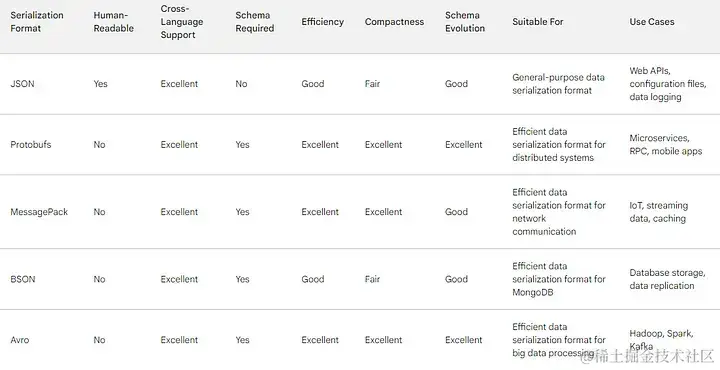Viewport: 720px width, 370px height.
Task: Click the Hadoop, Spark, Kafka cell
Action: click(x=661, y=340)
